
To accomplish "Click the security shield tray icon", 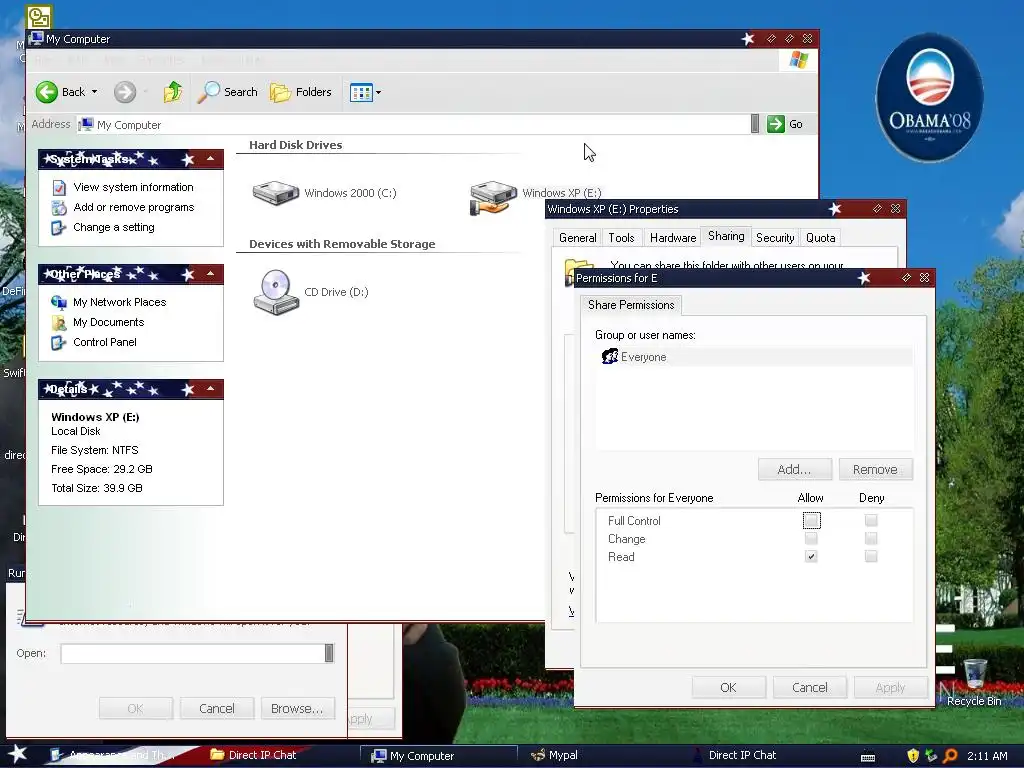I will click(x=912, y=756).
